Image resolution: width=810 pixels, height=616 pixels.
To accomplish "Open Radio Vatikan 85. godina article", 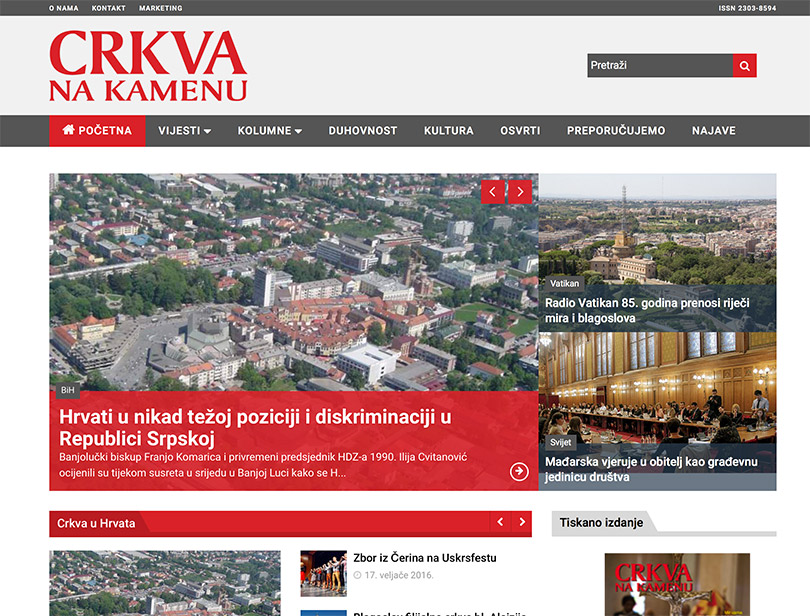I will (647, 311).
